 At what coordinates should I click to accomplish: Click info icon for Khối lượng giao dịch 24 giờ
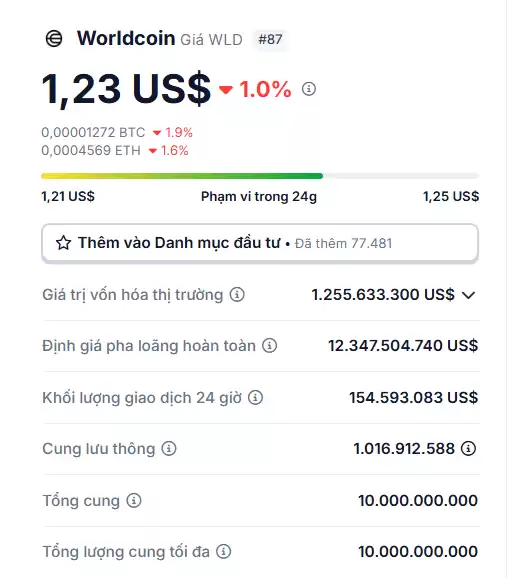[x=256, y=397]
